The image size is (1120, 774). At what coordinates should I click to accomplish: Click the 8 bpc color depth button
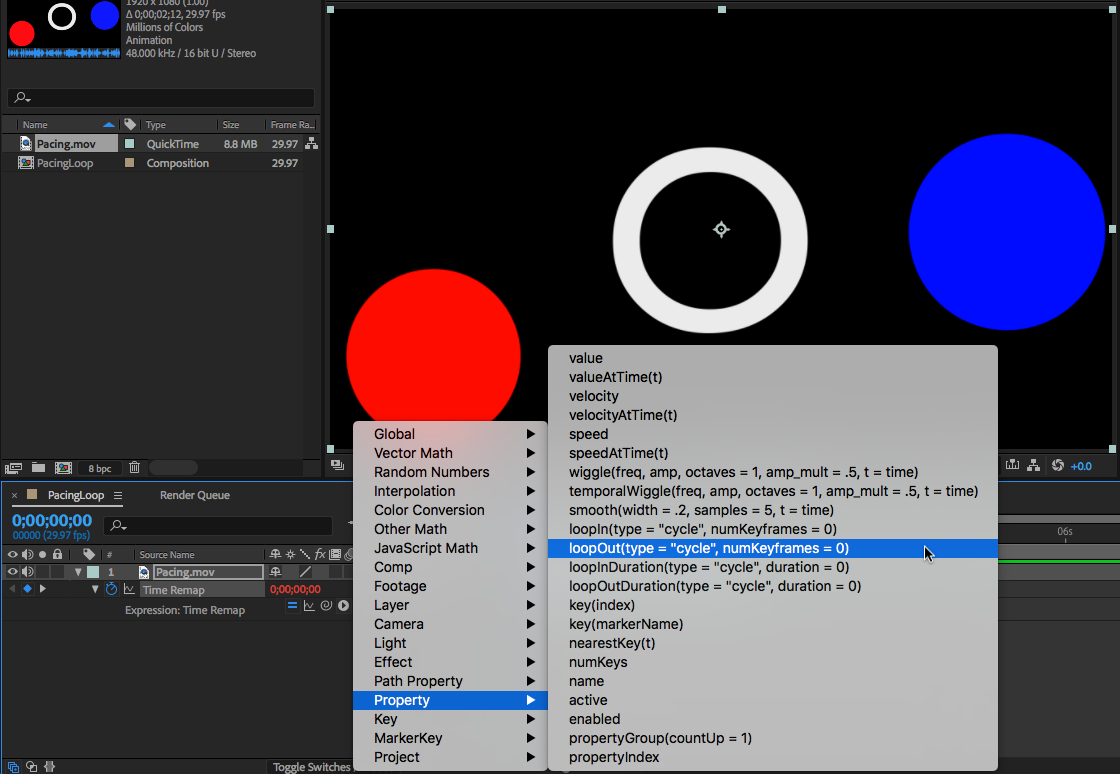point(100,467)
